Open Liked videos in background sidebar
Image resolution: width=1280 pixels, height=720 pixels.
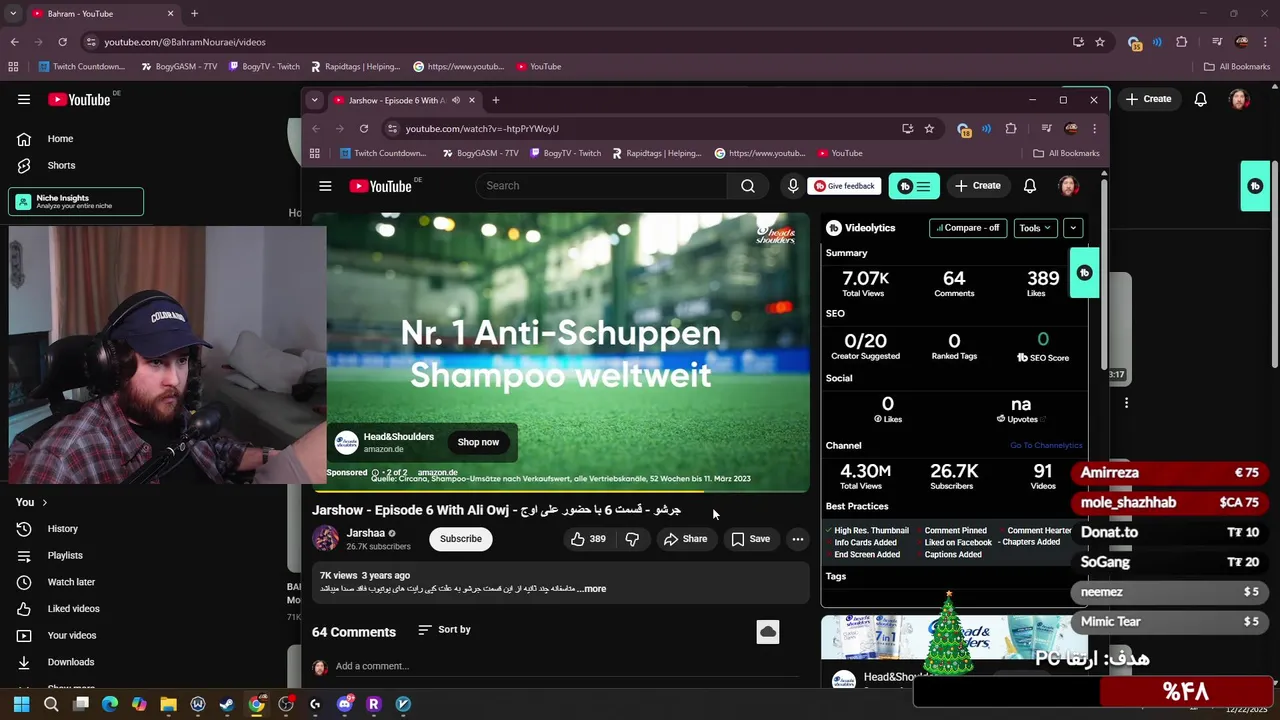pos(73,609)
